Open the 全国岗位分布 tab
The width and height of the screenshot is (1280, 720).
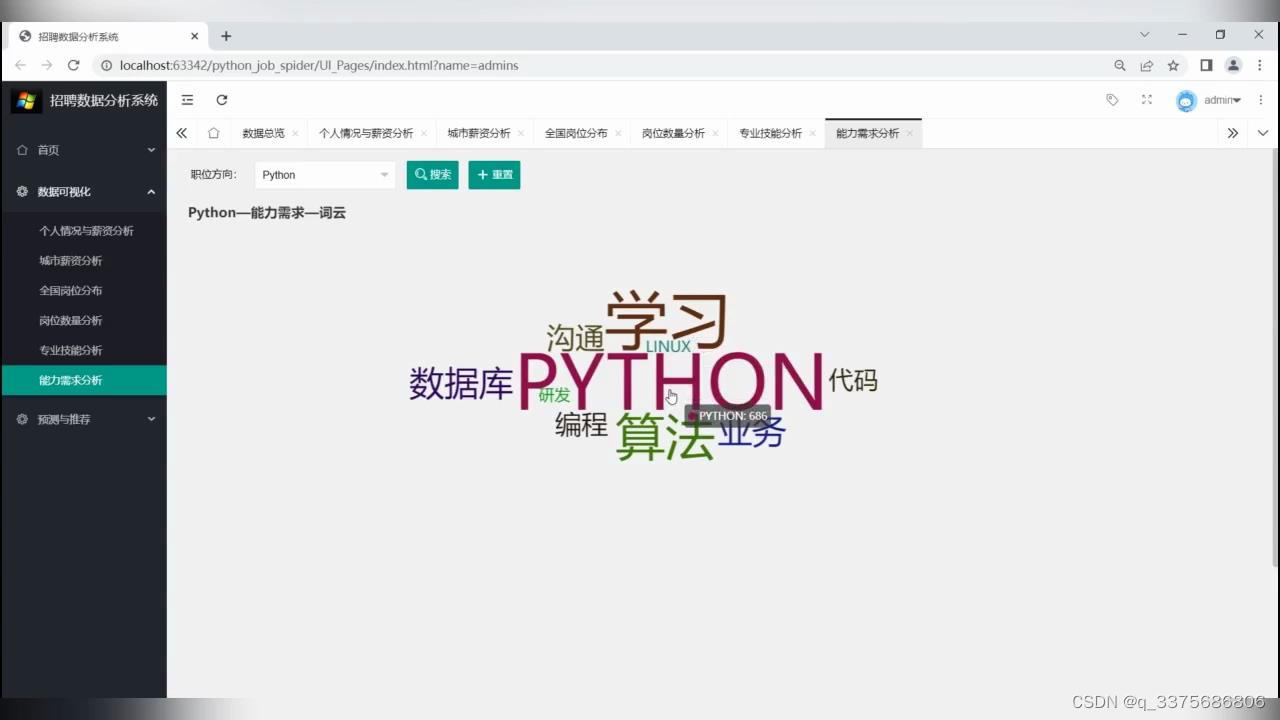(575, 132)
